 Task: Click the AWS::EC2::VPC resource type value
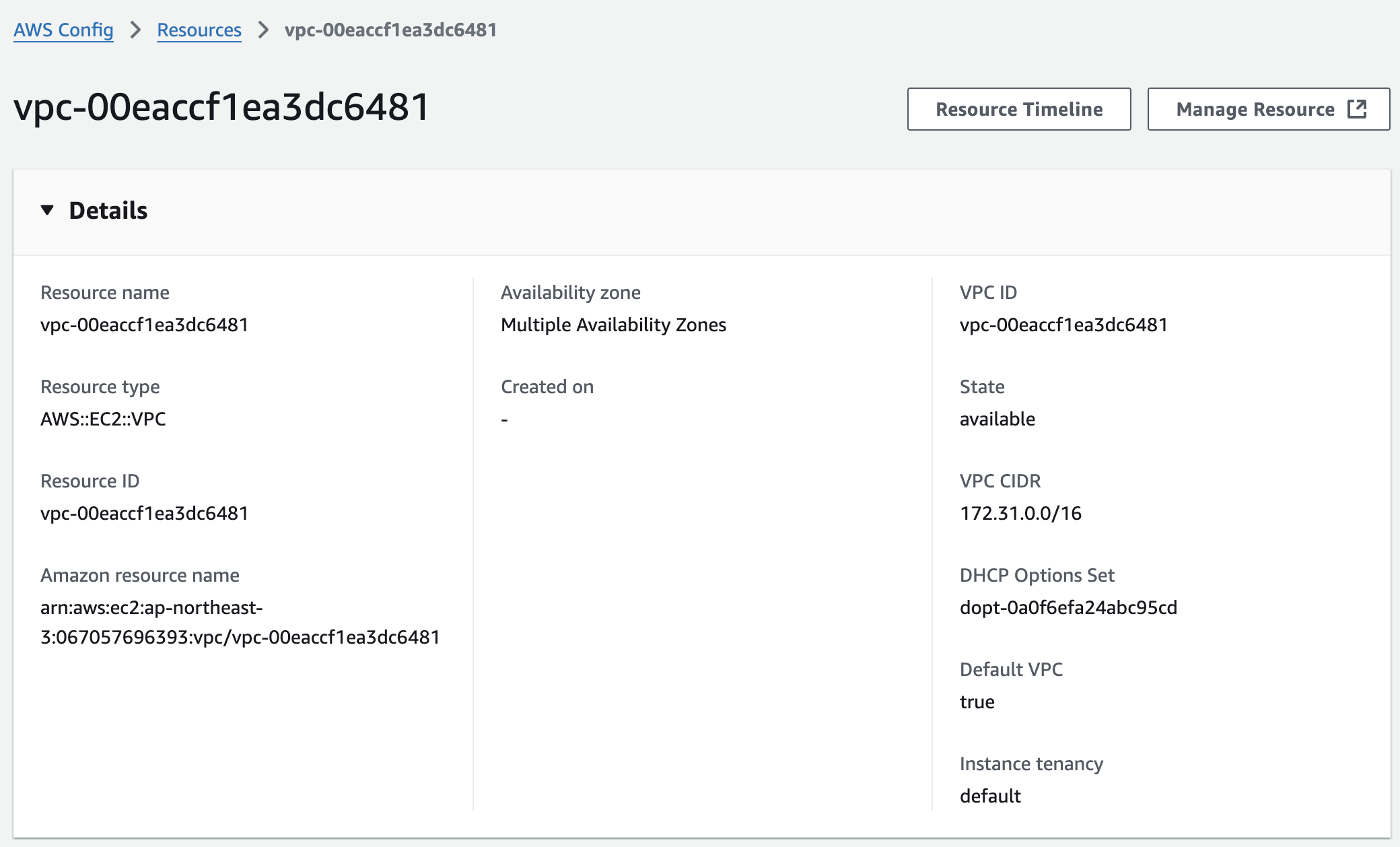pyautogui.click(x=103, y=419)
